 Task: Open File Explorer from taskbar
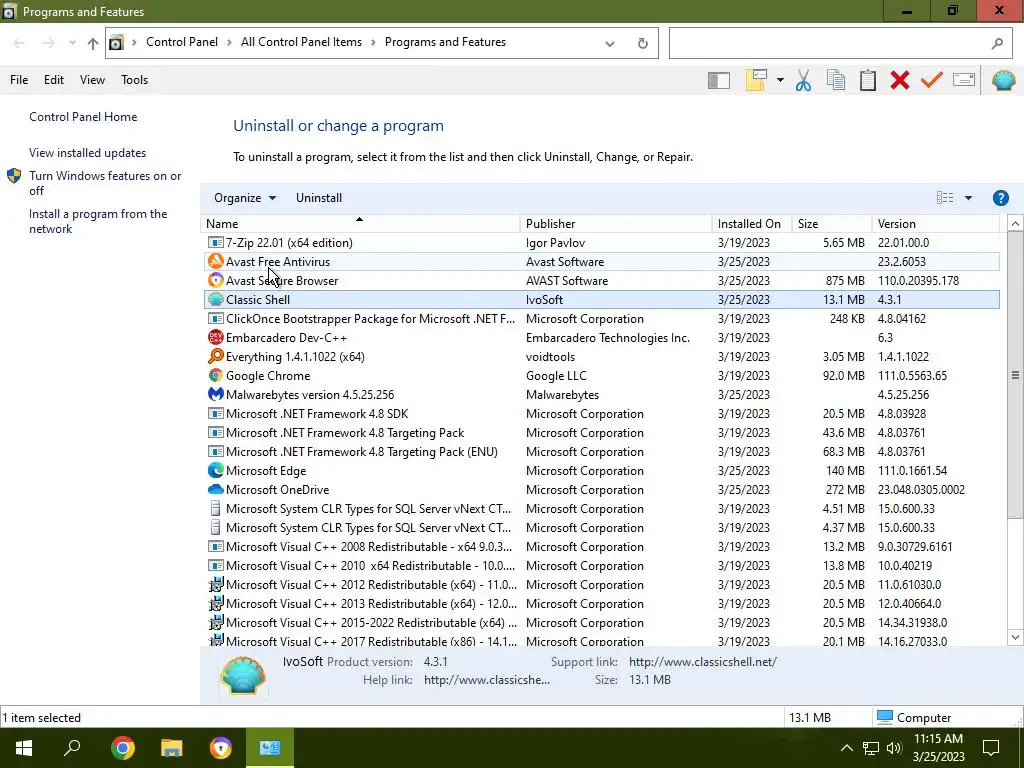click(172, 748)
